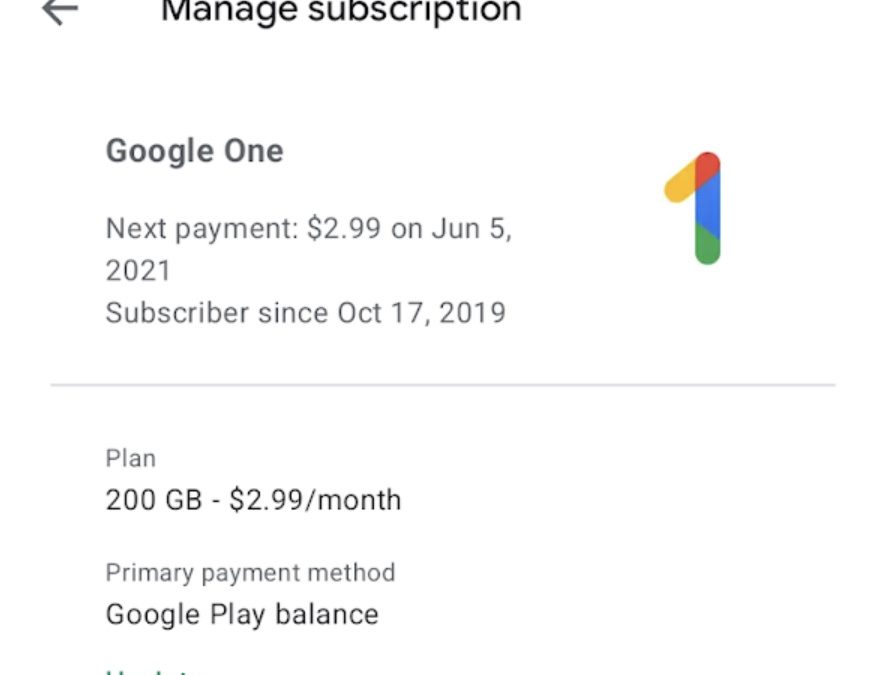Image resolution: width=886 pixels, height=675 pixels.
Task: Click the Google One colorful logo
Action: (x=697, y=207)
